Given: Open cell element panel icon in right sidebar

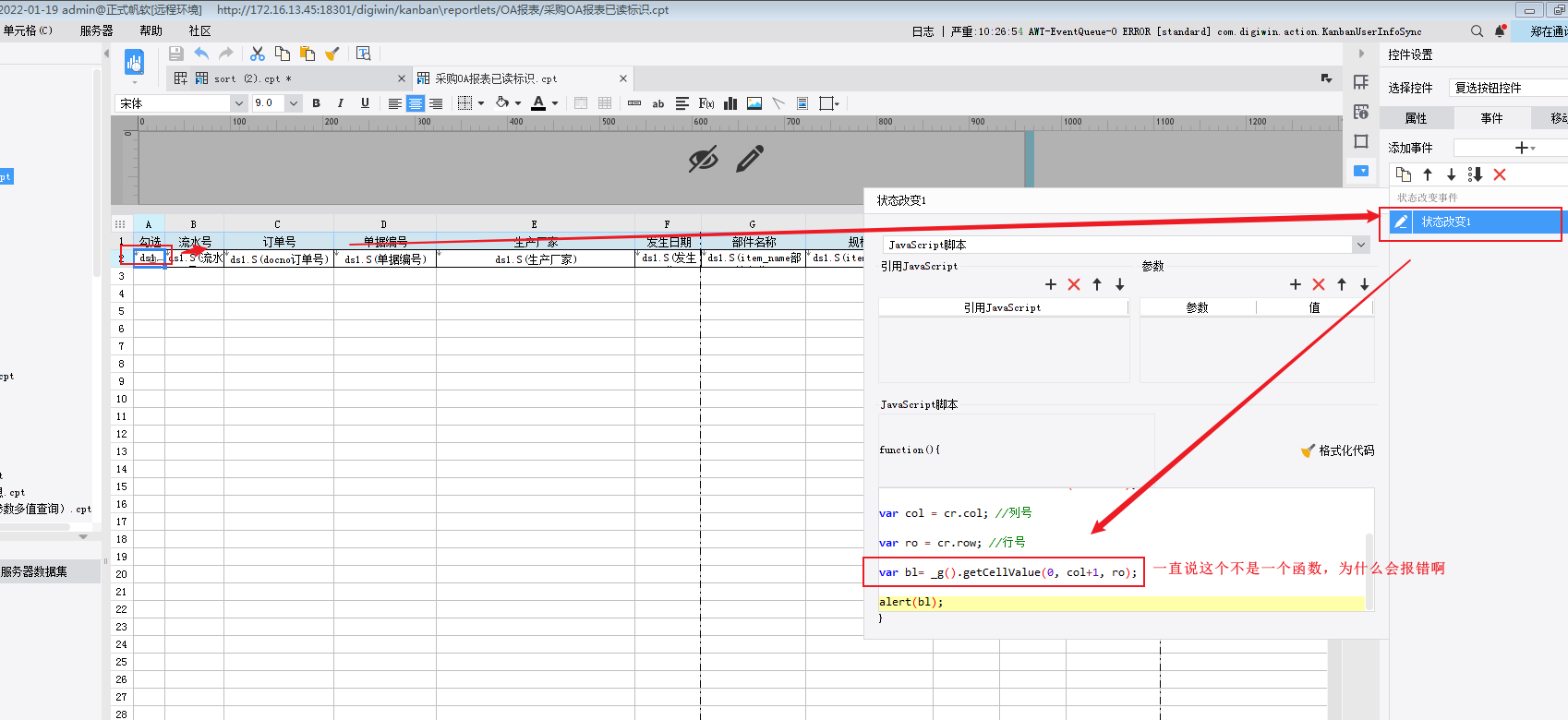Looking at the screenshot, I should click(x=1361, y=82).
